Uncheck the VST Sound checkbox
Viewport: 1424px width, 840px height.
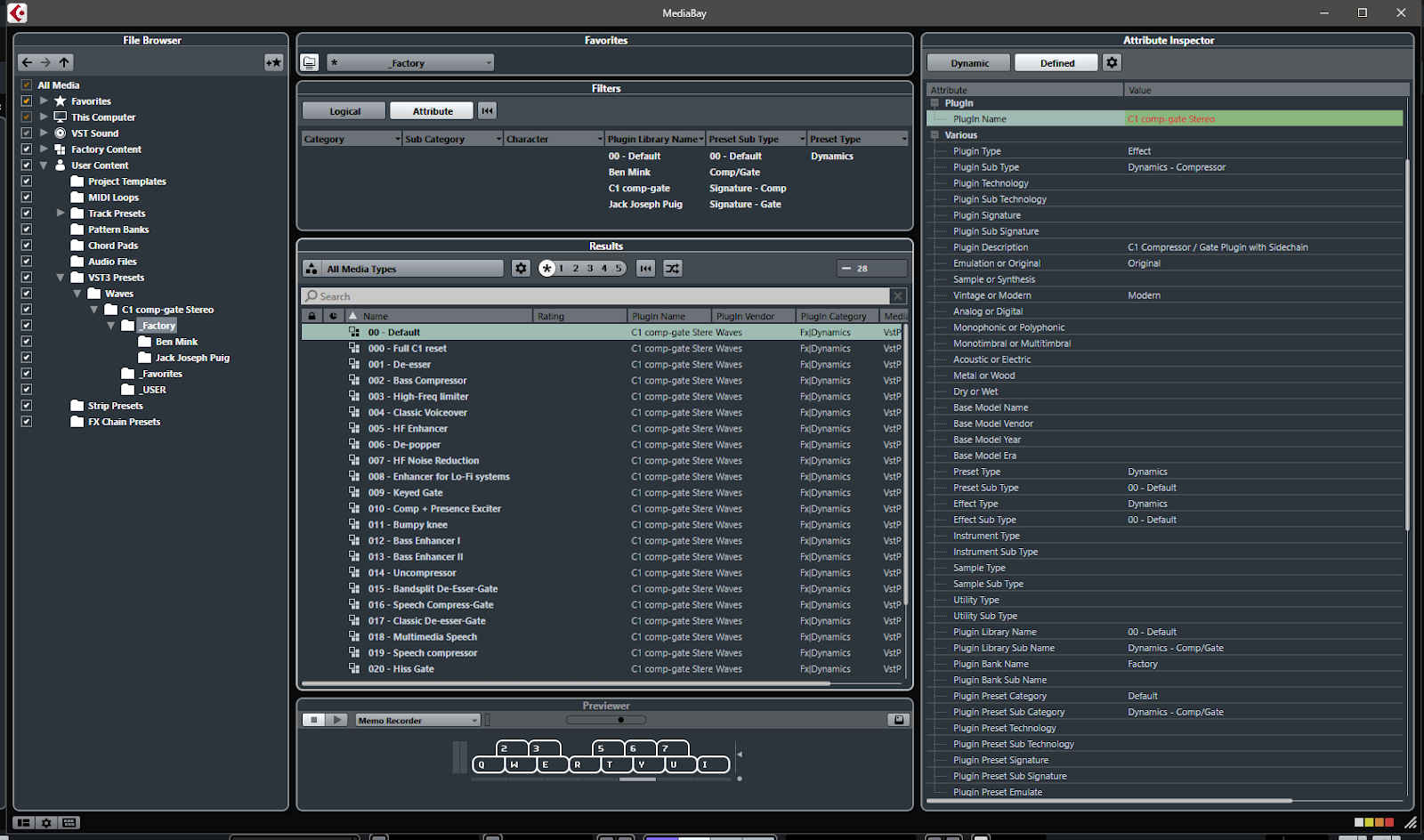pyautogui.click(x=27, y=133)
